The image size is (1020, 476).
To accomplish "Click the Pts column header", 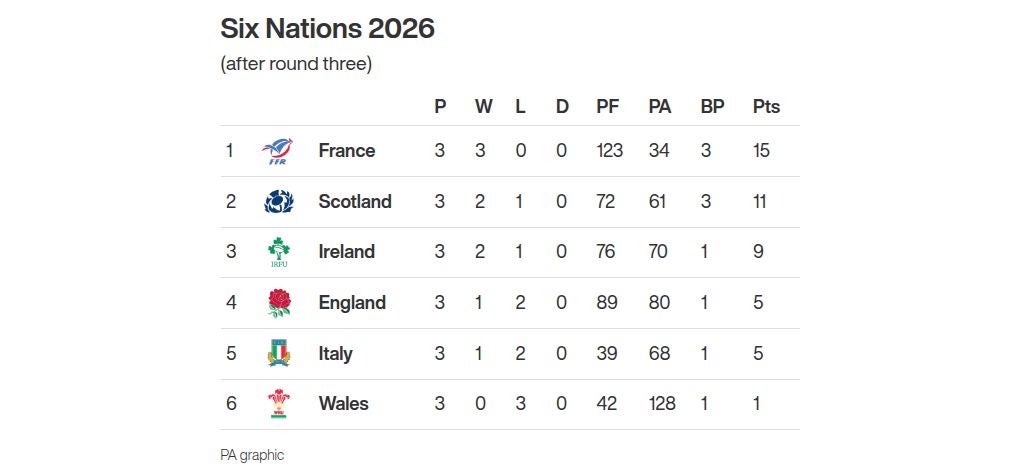I will (766, 106).
